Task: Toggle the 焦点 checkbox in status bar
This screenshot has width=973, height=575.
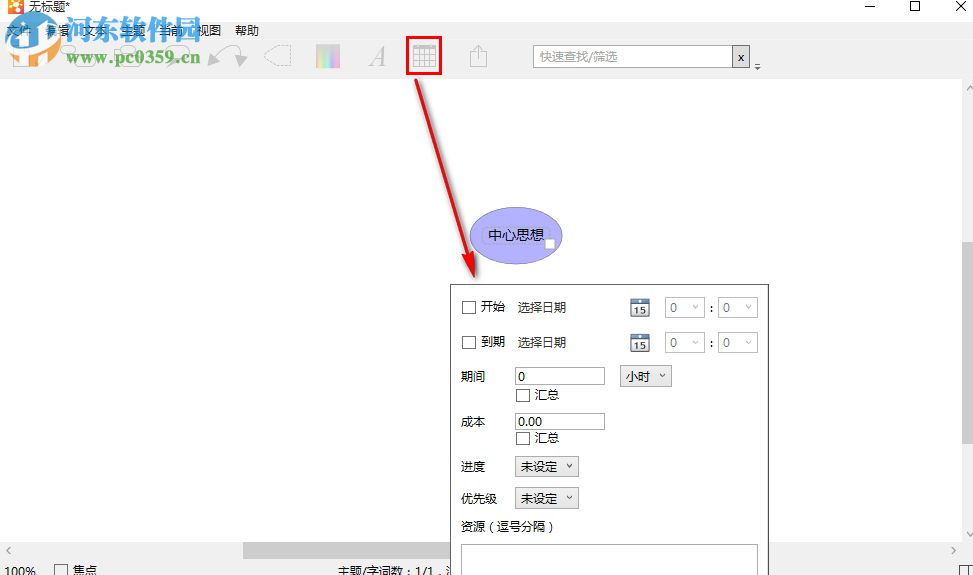Action: 61,569
